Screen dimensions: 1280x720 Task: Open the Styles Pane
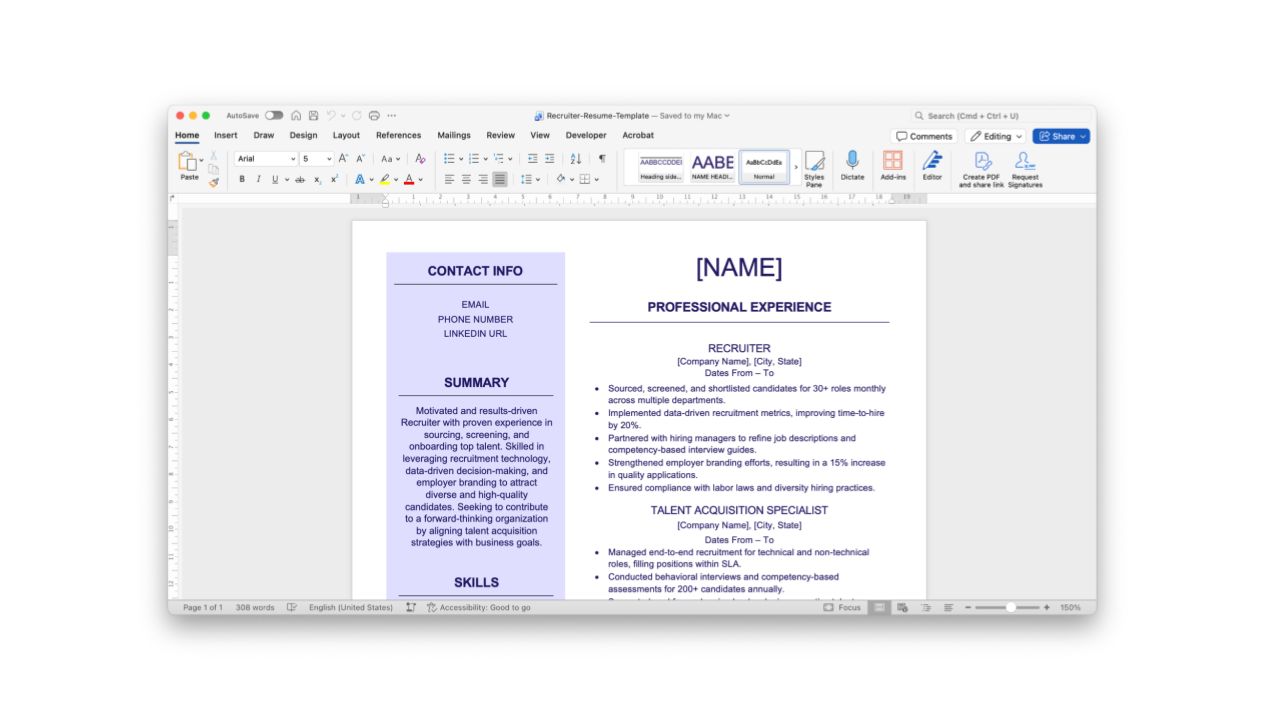(x=814, y=166)
